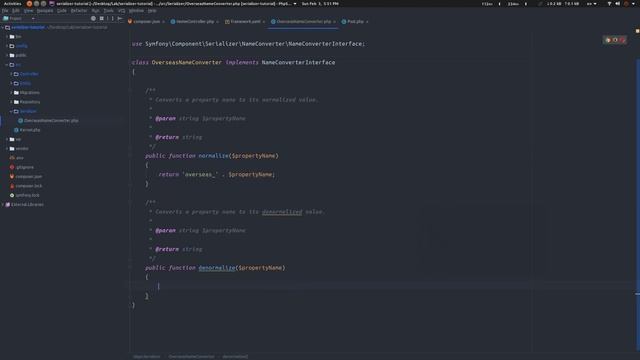The width and height of the screenshot is (640, 360).
Task: Close the HomeController.php tab
Action: [x=218, y=22]
